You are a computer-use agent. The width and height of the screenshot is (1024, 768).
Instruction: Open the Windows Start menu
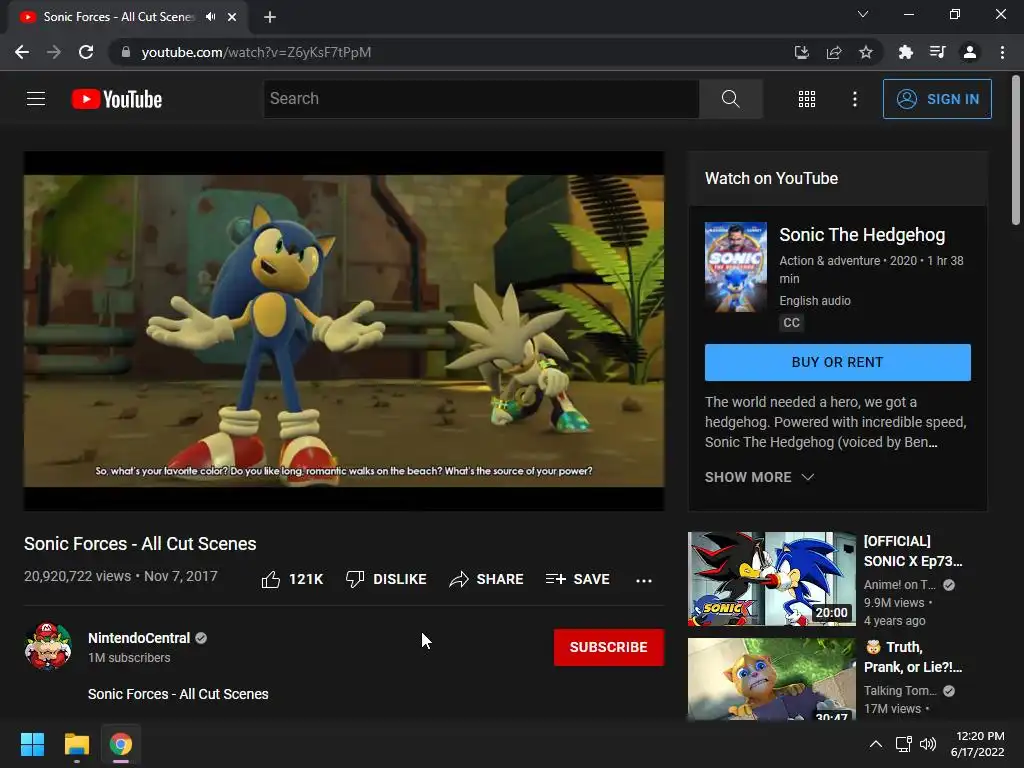[32, 744]
